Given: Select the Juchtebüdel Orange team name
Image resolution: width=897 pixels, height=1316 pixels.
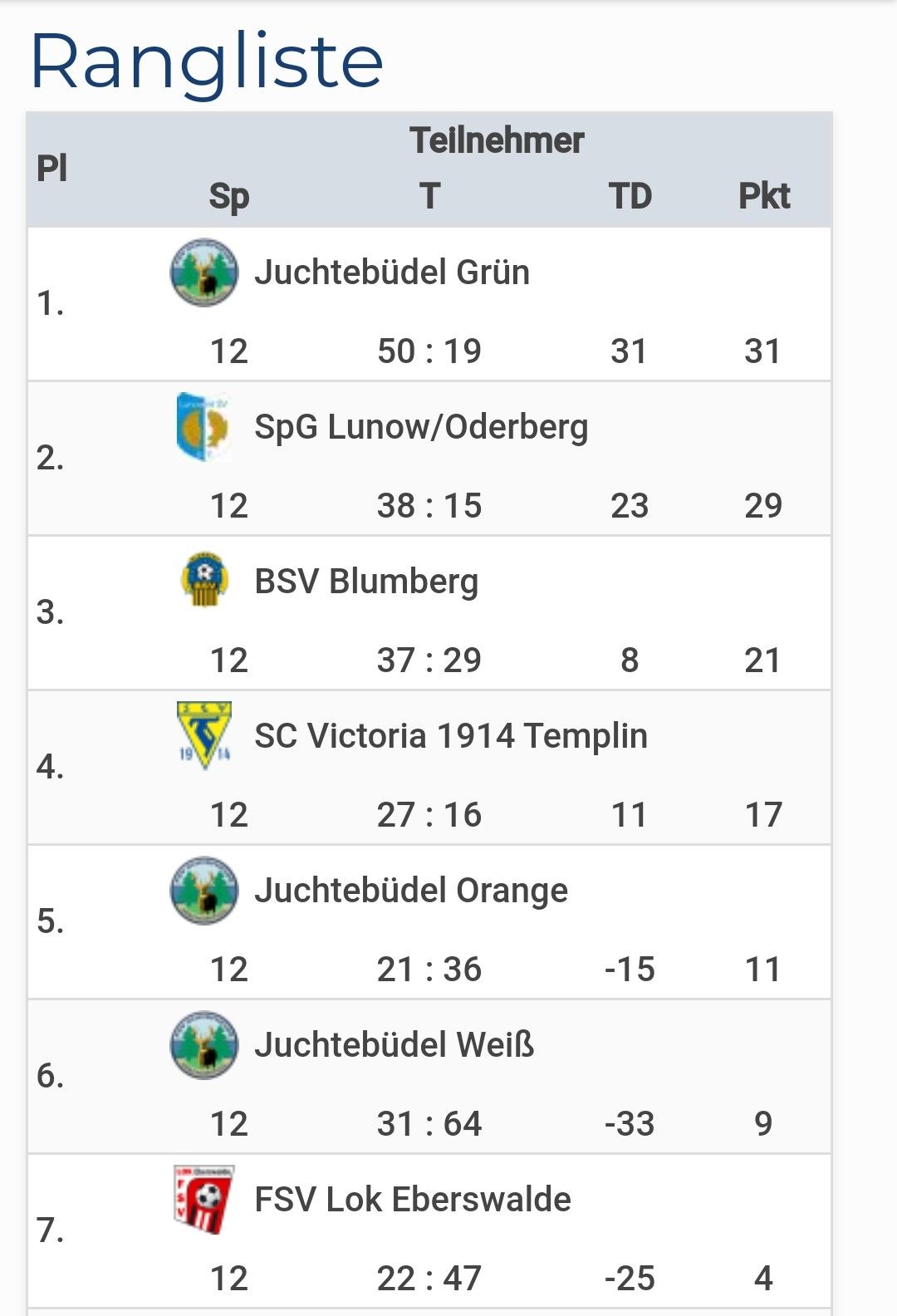Looking at the screenshot, I should click(411, 891).
